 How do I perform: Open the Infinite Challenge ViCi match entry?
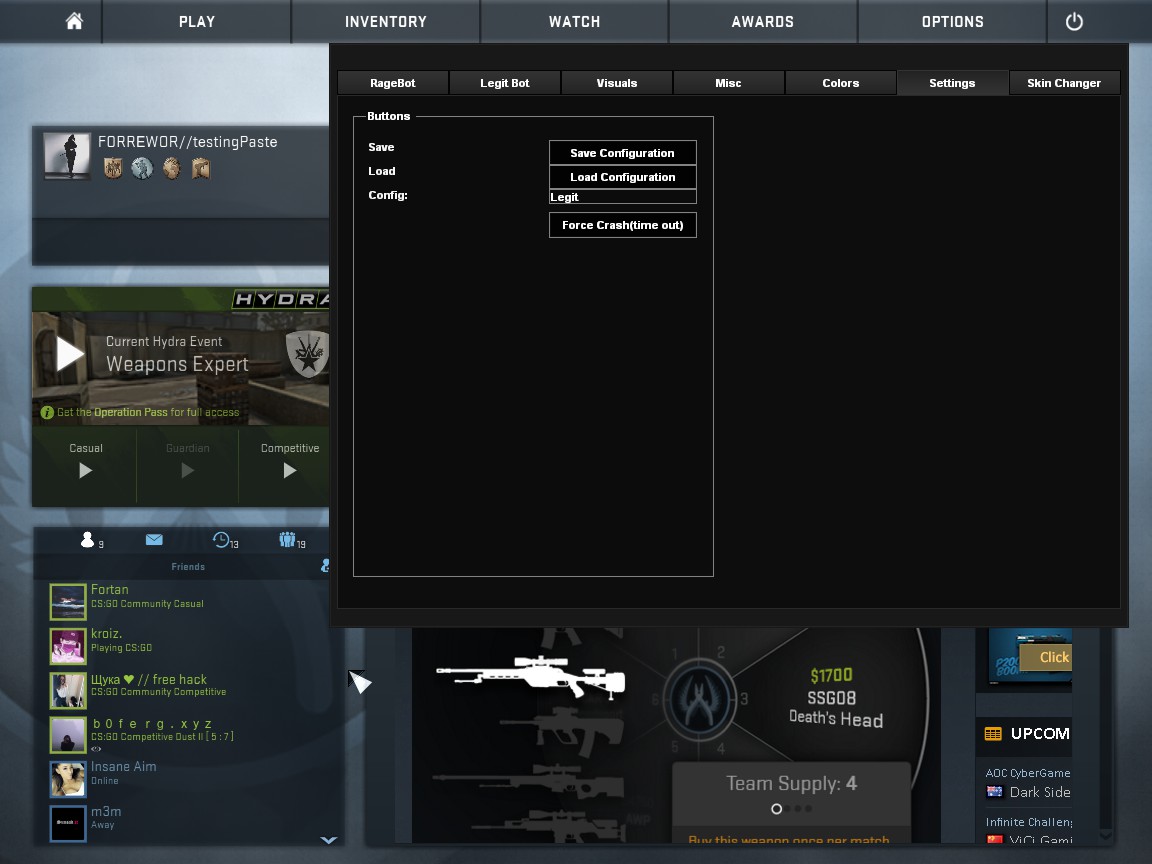click(1028, 831)
